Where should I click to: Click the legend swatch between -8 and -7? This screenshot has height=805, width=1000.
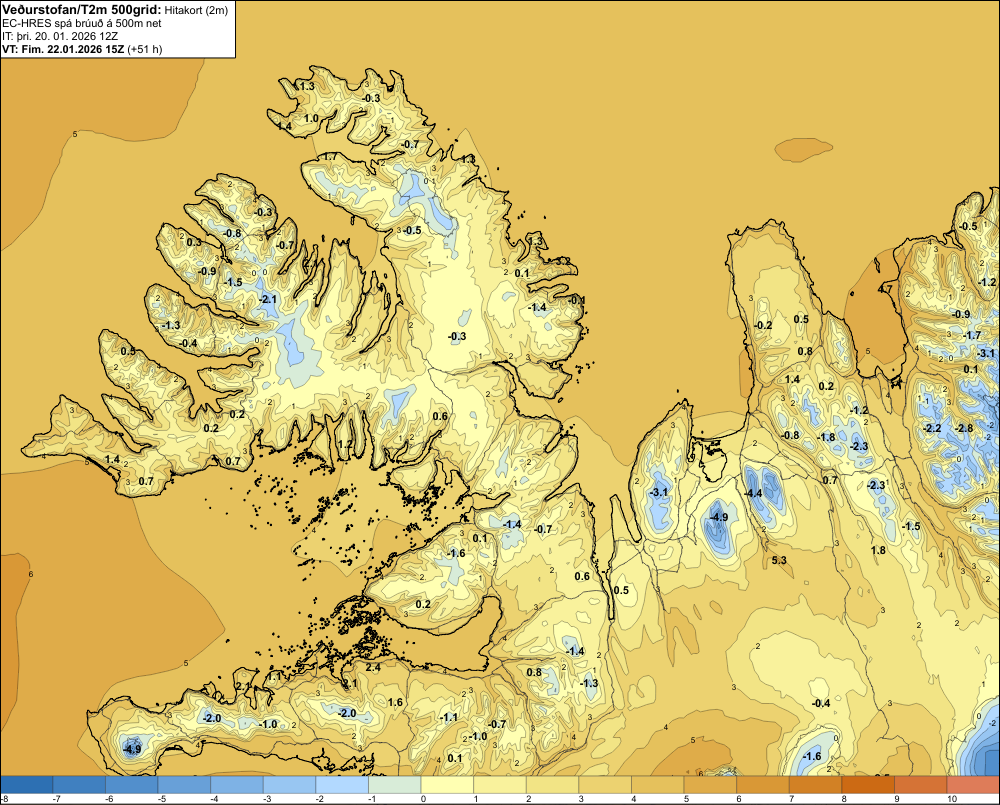(x=27, y=785)
